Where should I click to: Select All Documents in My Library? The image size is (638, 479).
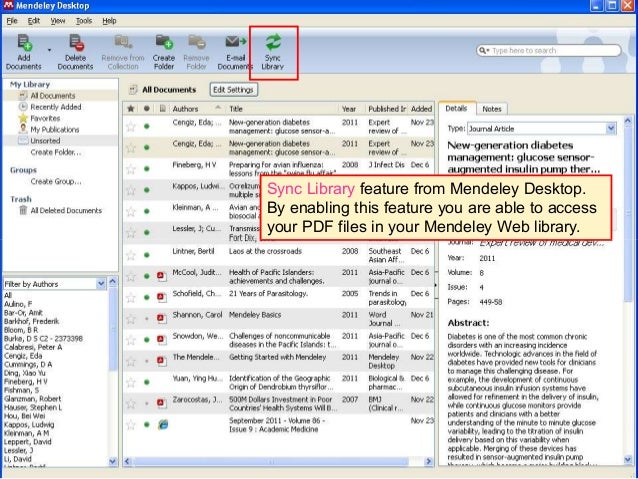(53, 96)
